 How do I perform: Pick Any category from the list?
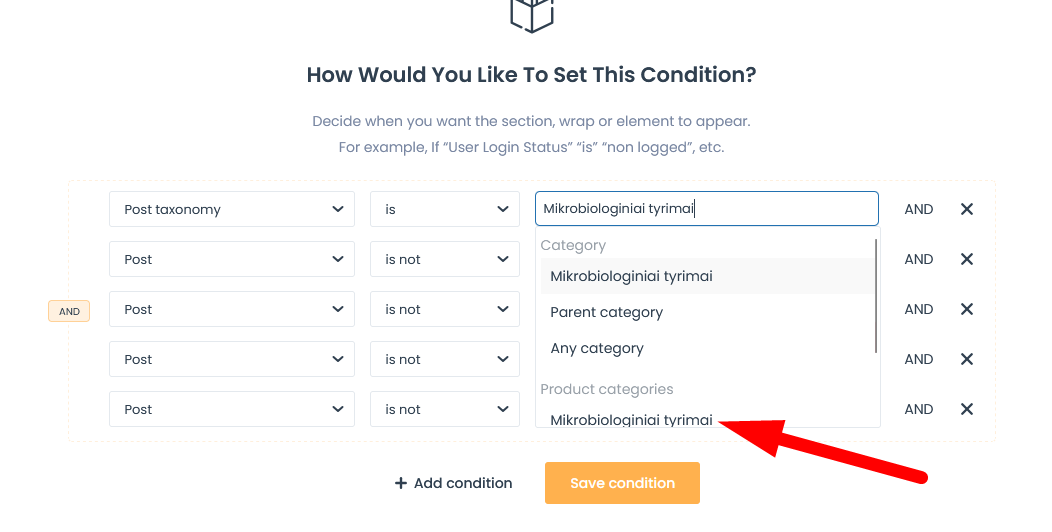[x=597, y=348]
